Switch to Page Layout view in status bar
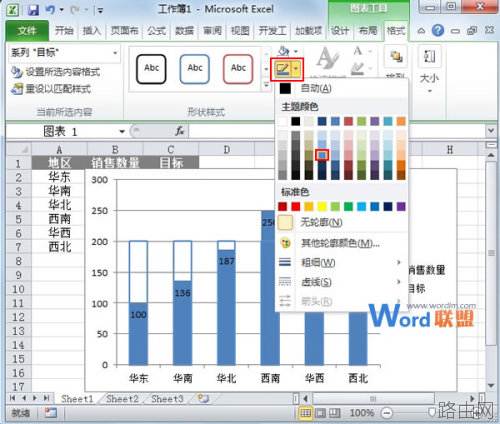This screenshot has width=500, height=424. [320, 413]
